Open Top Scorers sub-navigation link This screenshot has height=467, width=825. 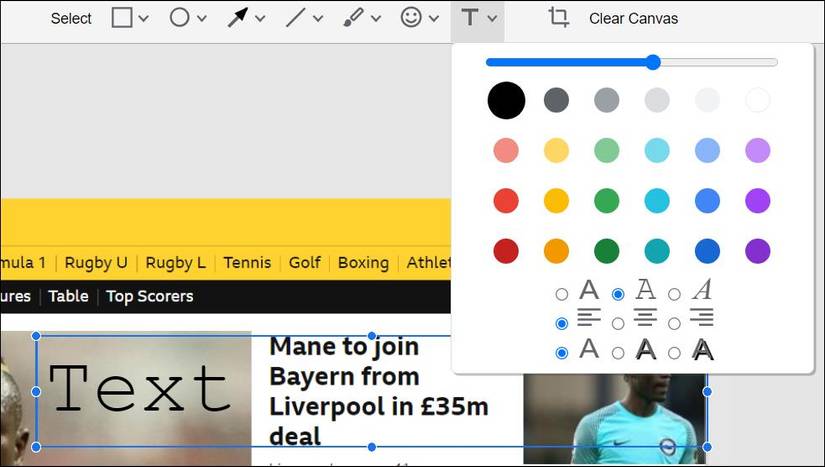pyautogui.click(x=149, y=296)
